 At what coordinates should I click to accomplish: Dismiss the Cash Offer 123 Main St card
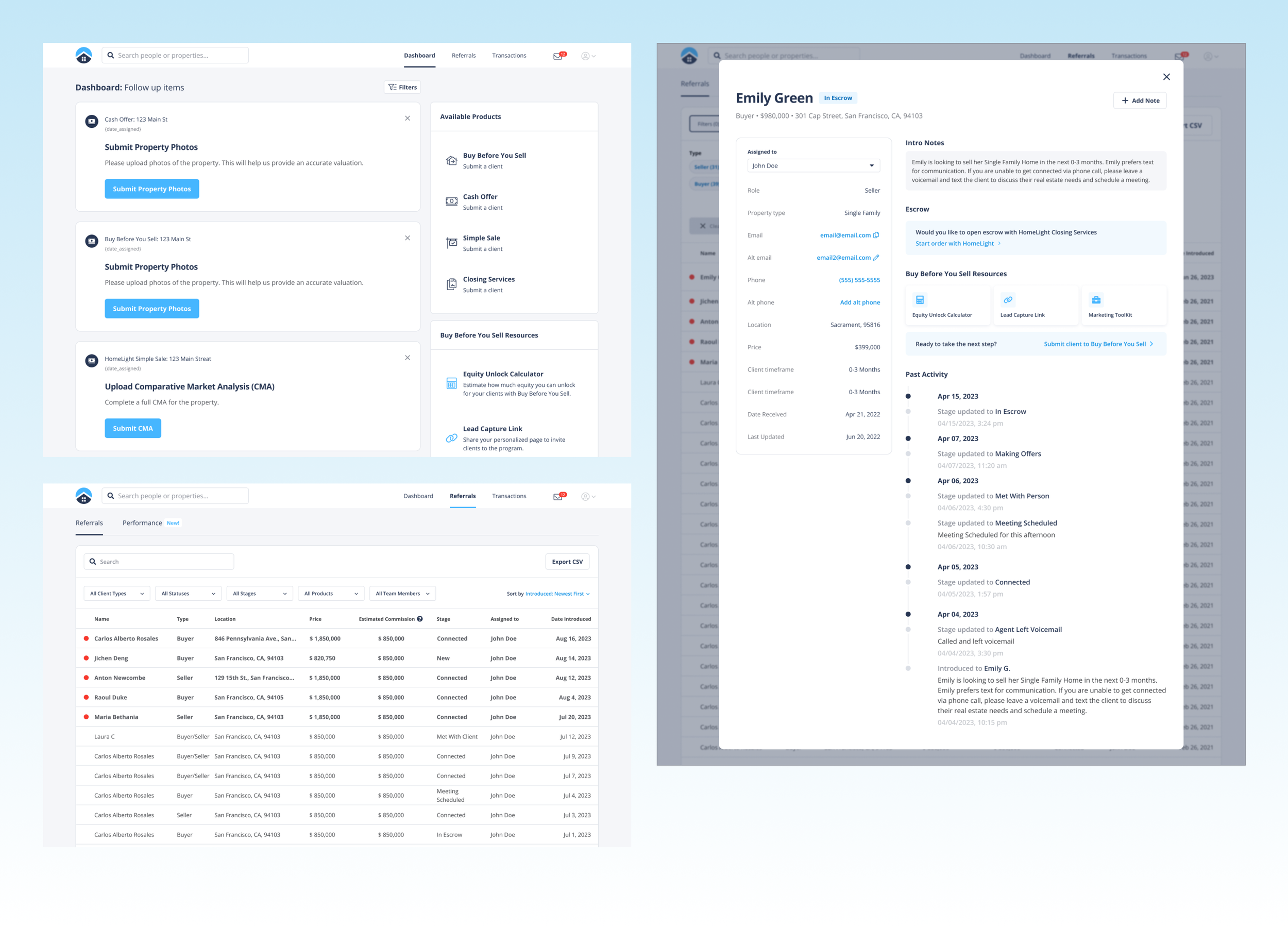pyautogui.click(x=407, y=118)
